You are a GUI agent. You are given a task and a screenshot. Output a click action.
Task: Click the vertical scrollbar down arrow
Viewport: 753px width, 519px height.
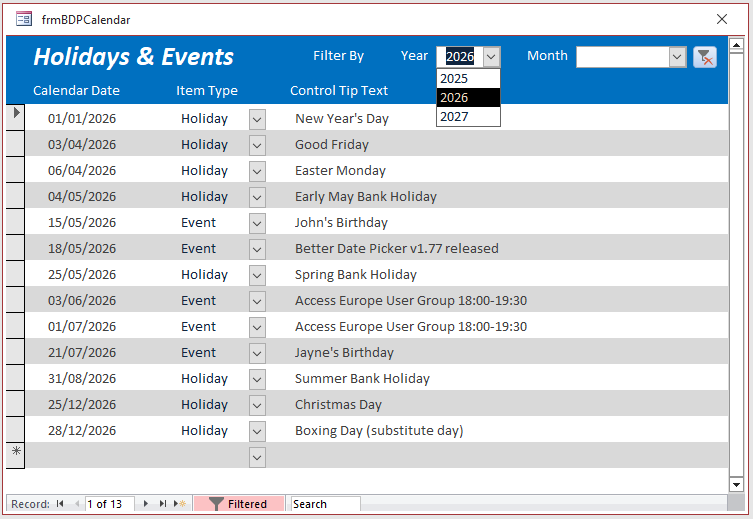pos(736,484)
